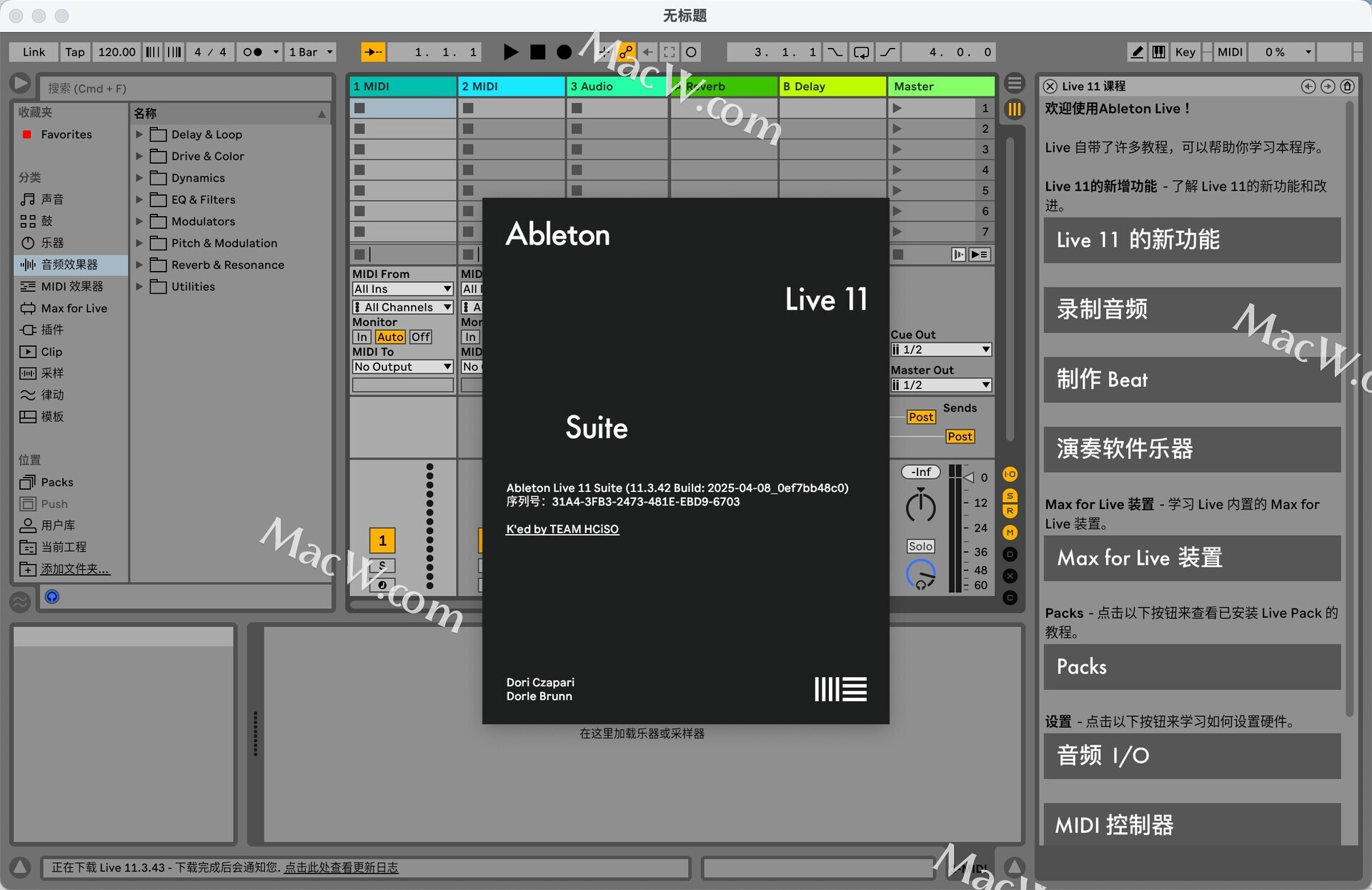
Task: Activate Draw Mode pencil icon
Action: point(1137,52)
